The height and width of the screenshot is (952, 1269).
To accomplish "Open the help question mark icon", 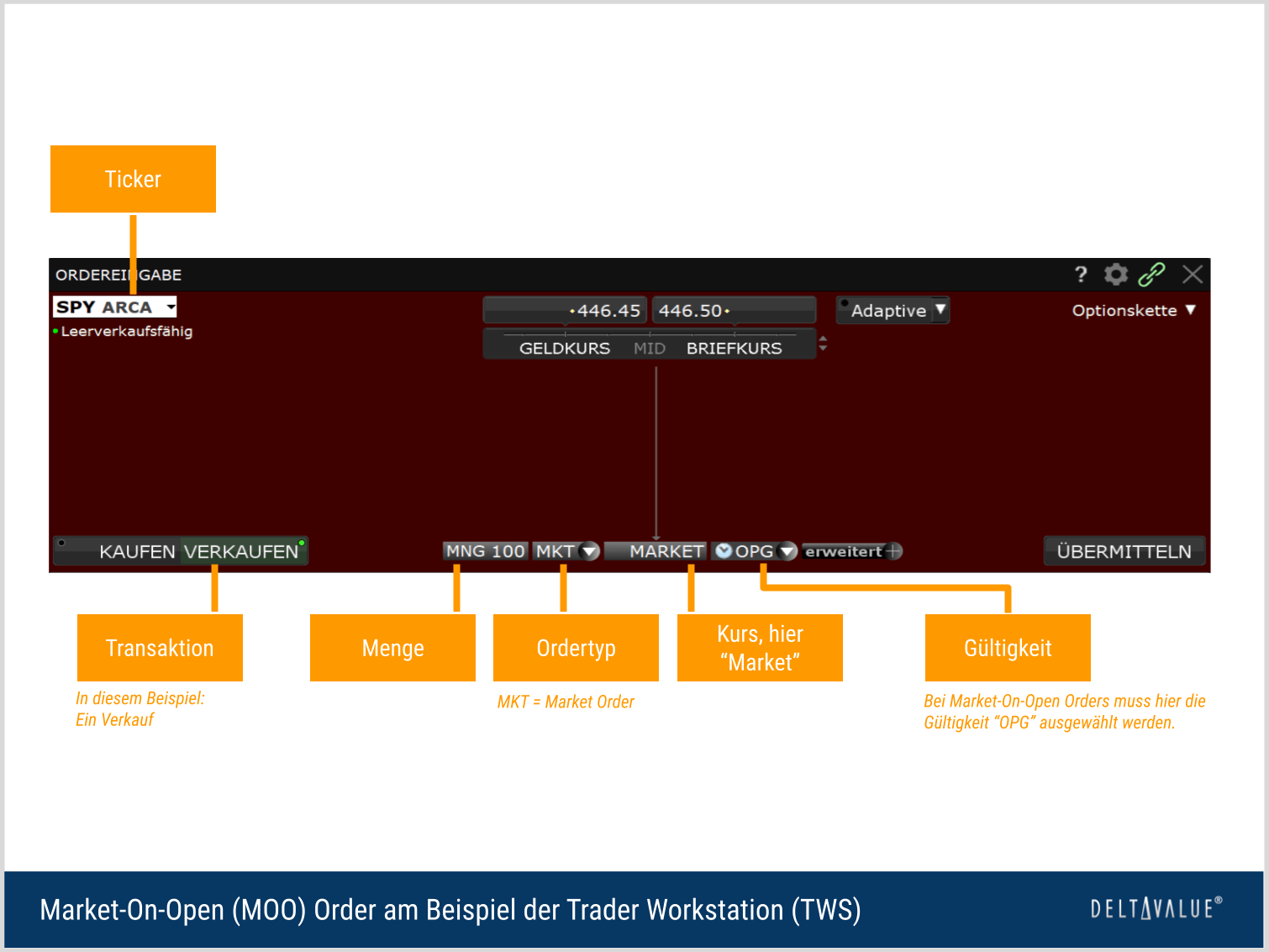I will (1081, 274).
